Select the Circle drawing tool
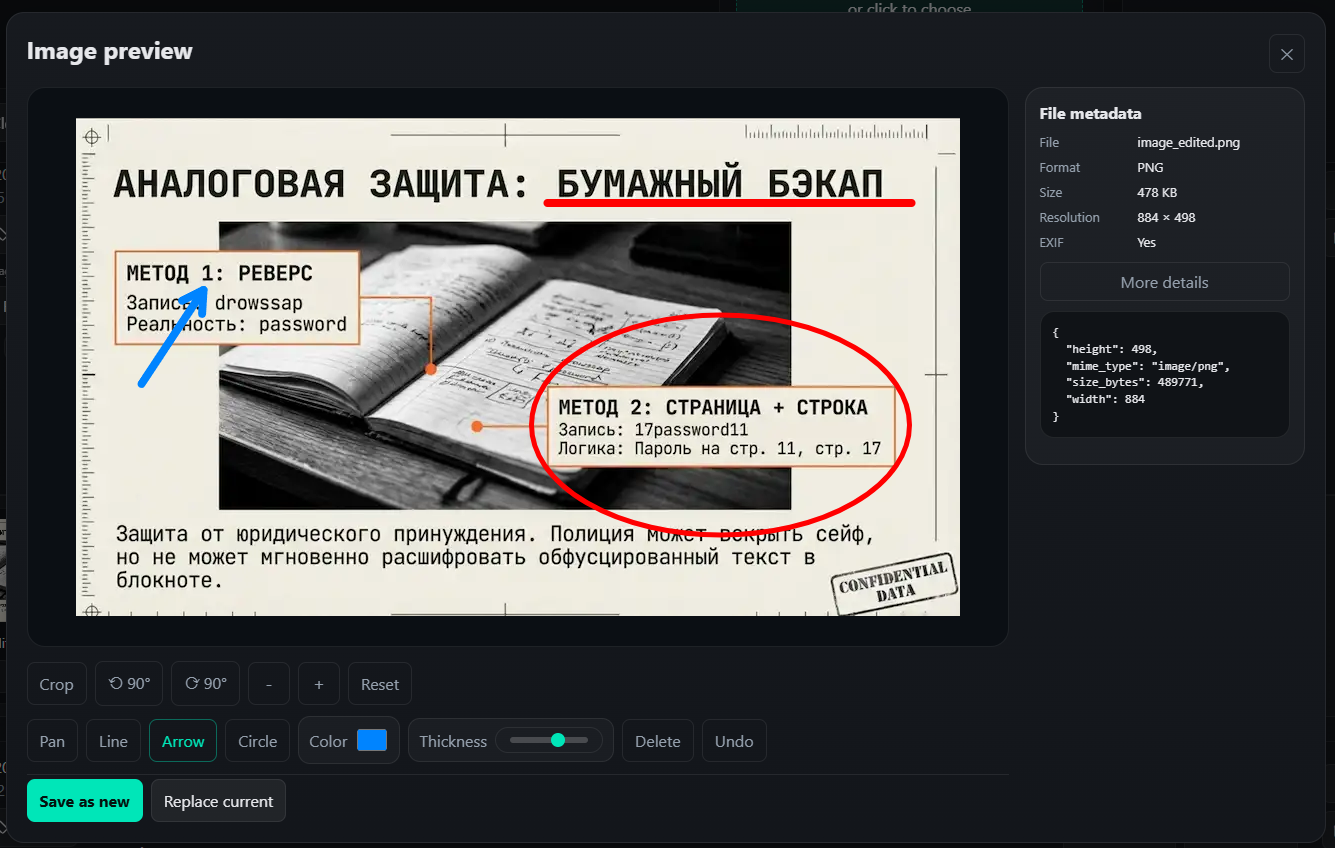Screen dimensions: 1335x848 257,740
